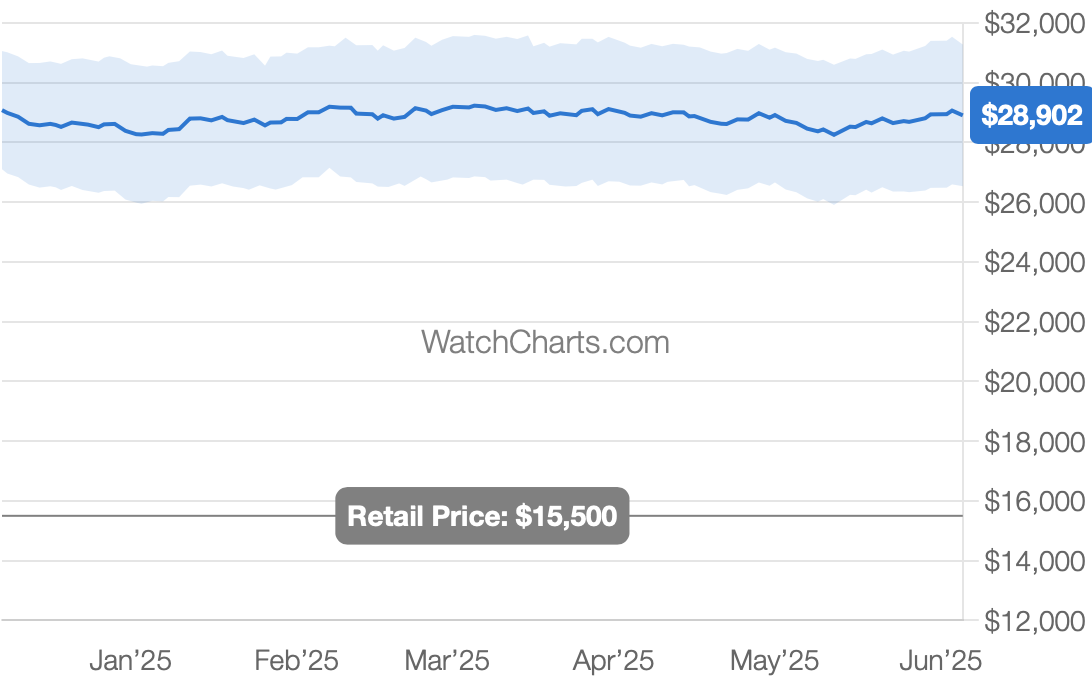1092x682 pixels.
Task: Pick the Mar'25 date axis label
Action: [x=447, y=661]
